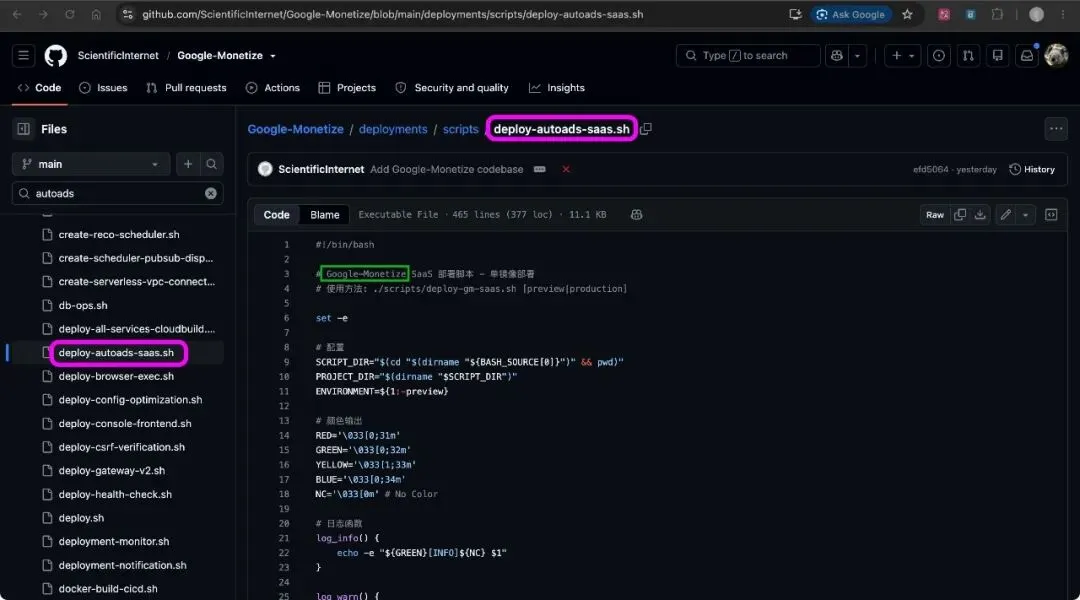Viewport: 1080px width, 600px height.
Task: Expand edit options dropdown caret
Action: pyautogui.click(x=1026, y=215)
